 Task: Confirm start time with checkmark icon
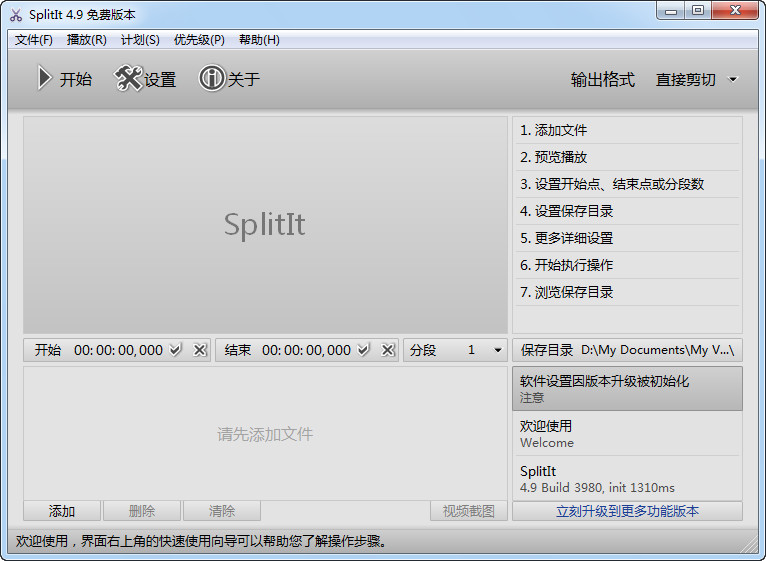tap(175, 350)
